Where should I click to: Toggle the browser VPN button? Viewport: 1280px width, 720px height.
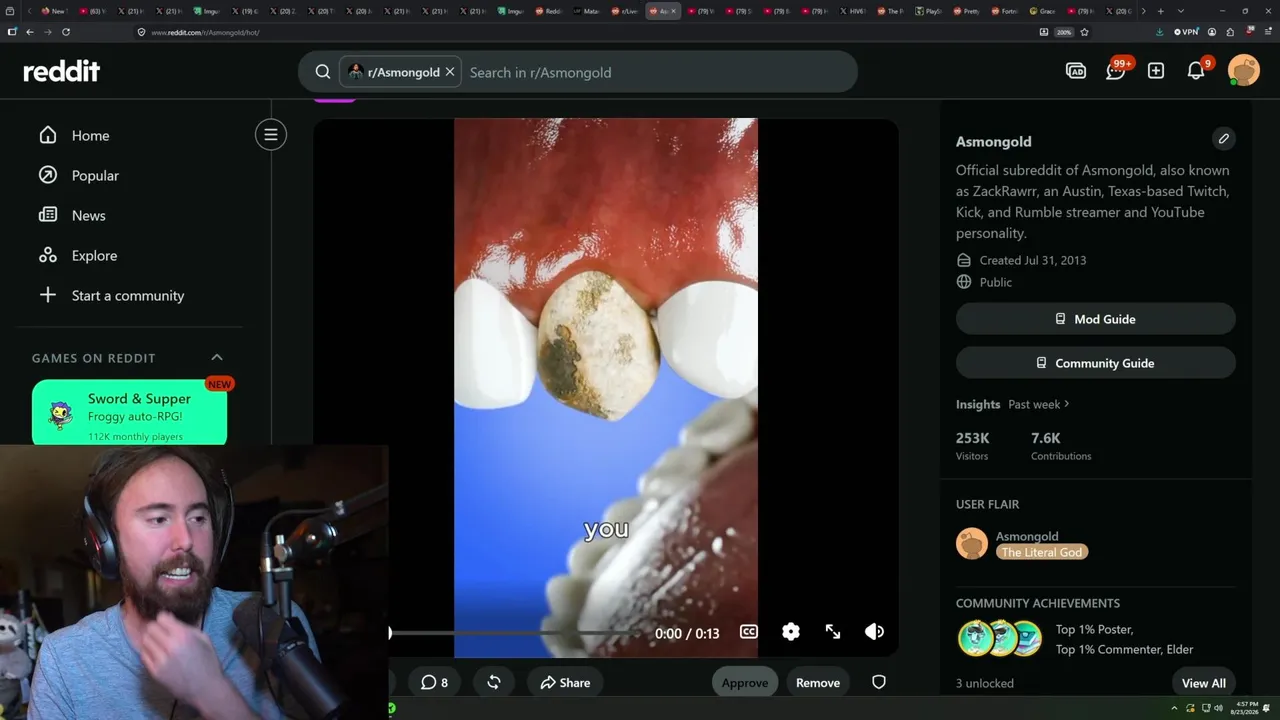[x=1186, y=32]
